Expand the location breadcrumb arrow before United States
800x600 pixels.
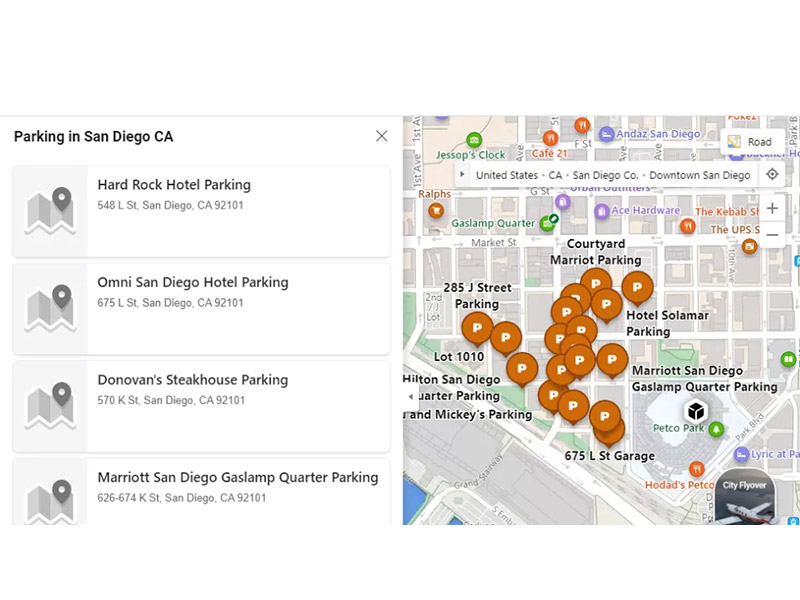pos(462,174)
